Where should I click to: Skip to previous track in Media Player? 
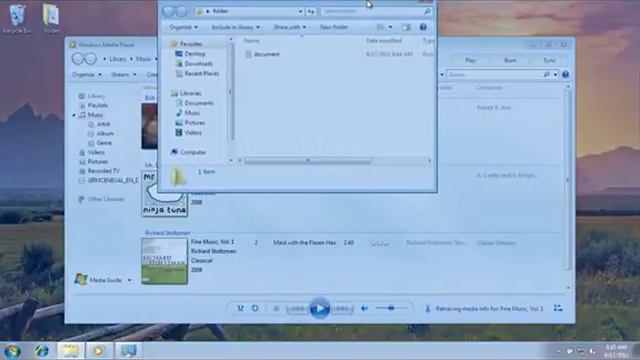[297, 309]
